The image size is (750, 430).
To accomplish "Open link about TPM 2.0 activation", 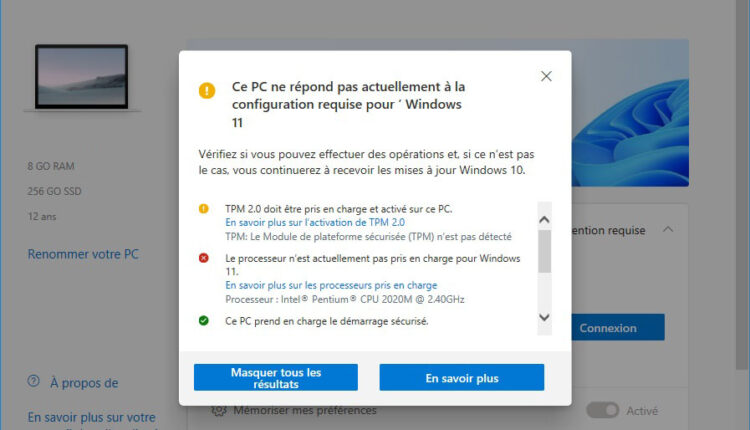I will pos(315,222).
